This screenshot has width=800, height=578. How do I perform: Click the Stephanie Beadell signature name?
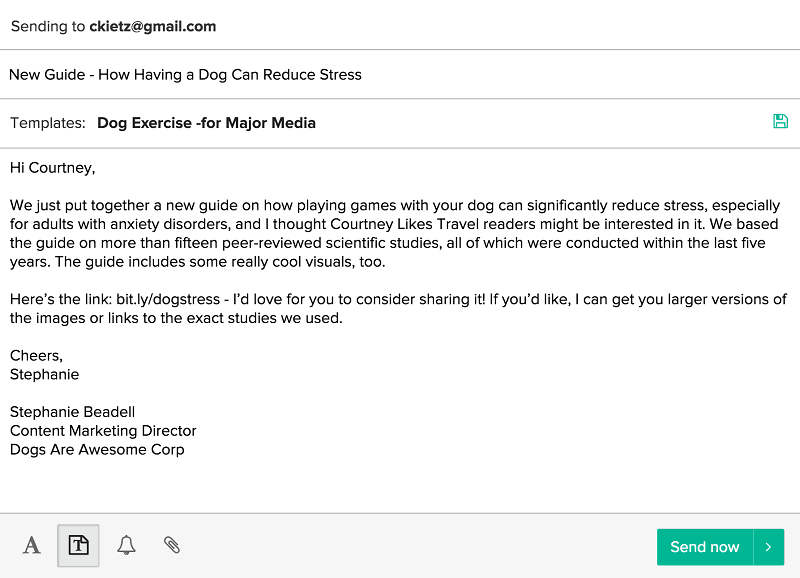coord(72,412)
